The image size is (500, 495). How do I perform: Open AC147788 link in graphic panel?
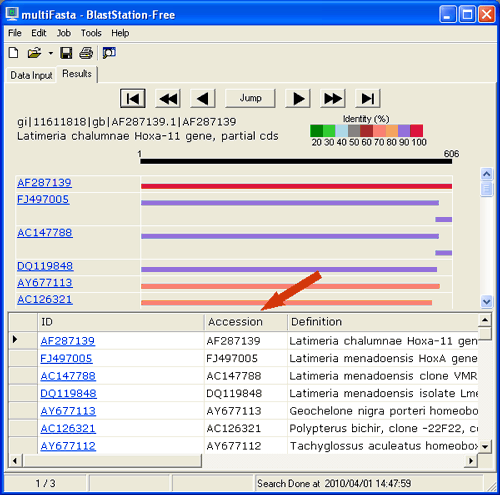(45, 233)
